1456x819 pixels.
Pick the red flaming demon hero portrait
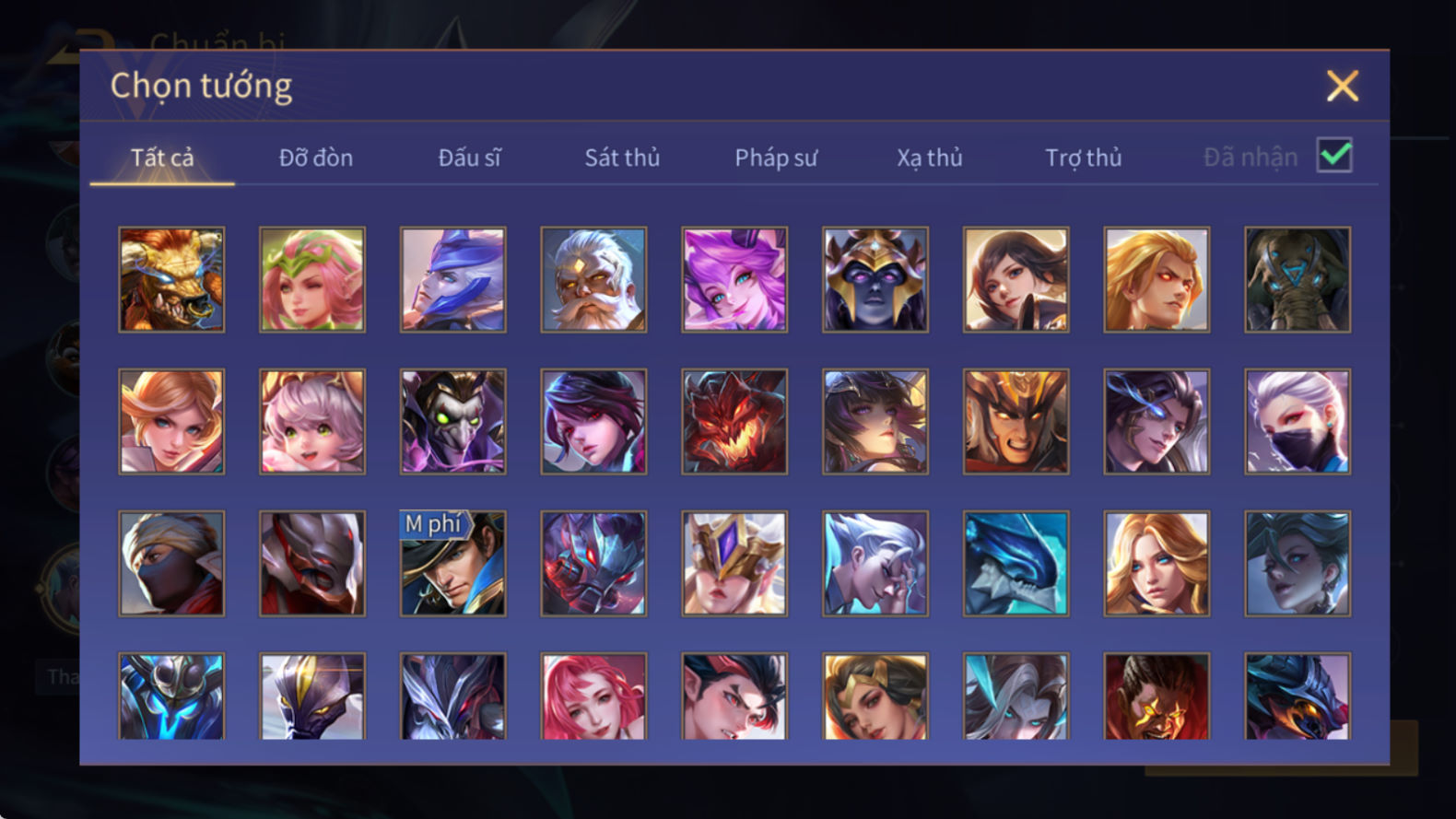click(x=734, y=422)
